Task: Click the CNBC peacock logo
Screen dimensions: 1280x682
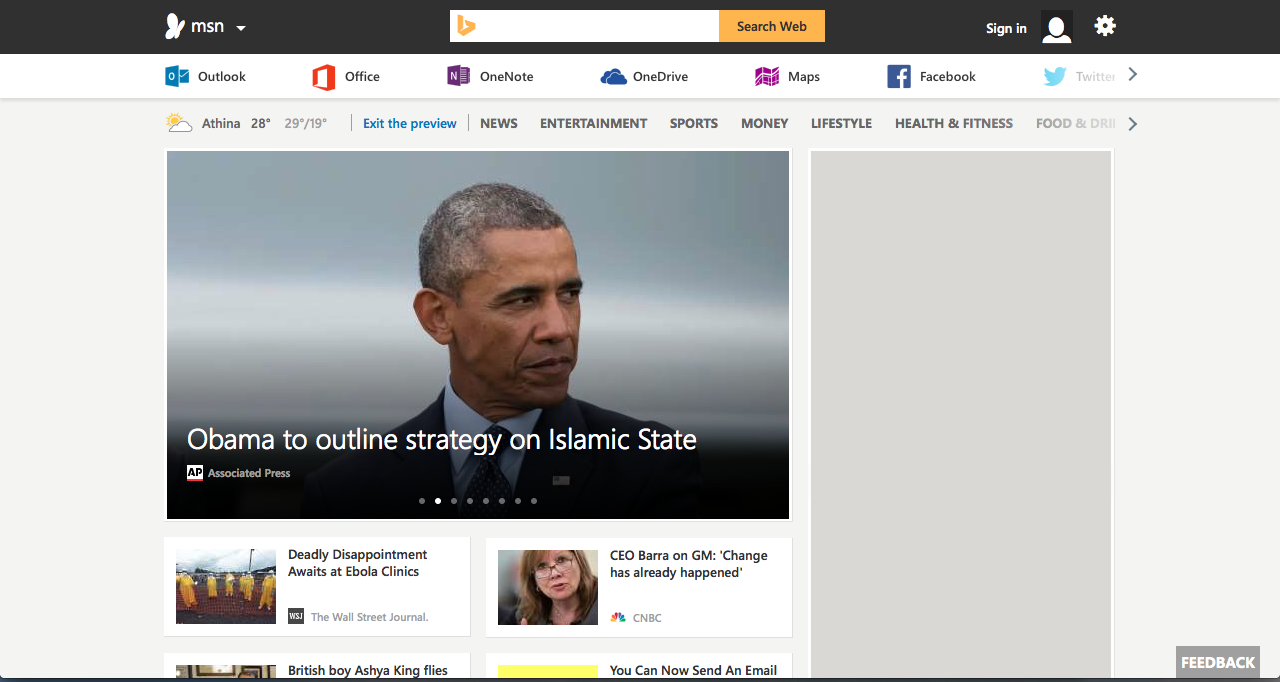Action: [618, 617]
